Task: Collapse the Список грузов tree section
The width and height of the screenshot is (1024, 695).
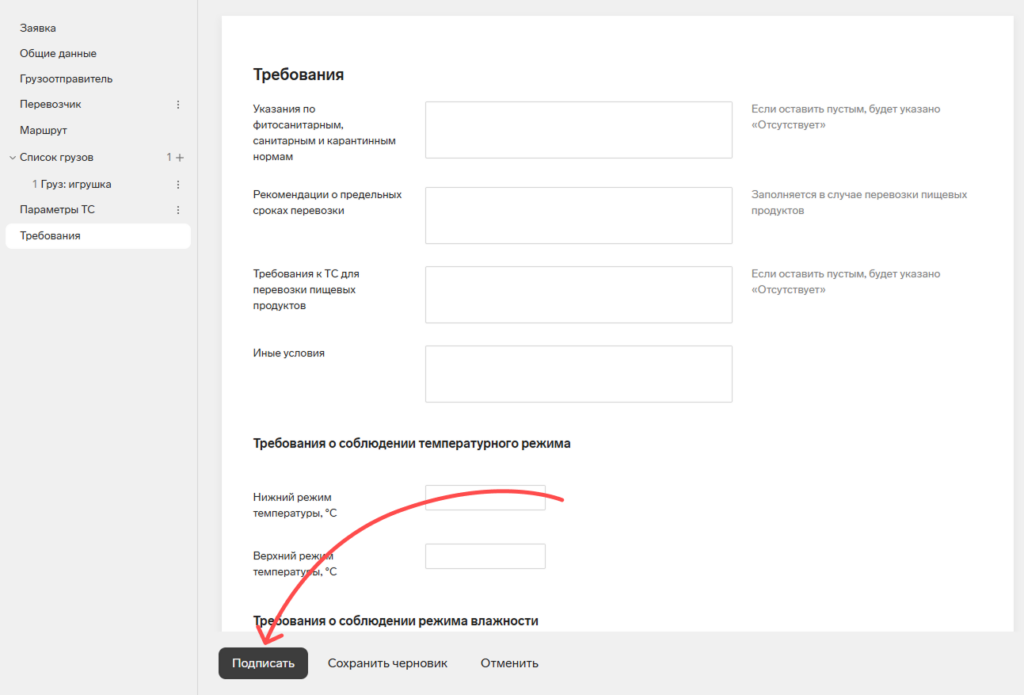Action: pos(12,157)
